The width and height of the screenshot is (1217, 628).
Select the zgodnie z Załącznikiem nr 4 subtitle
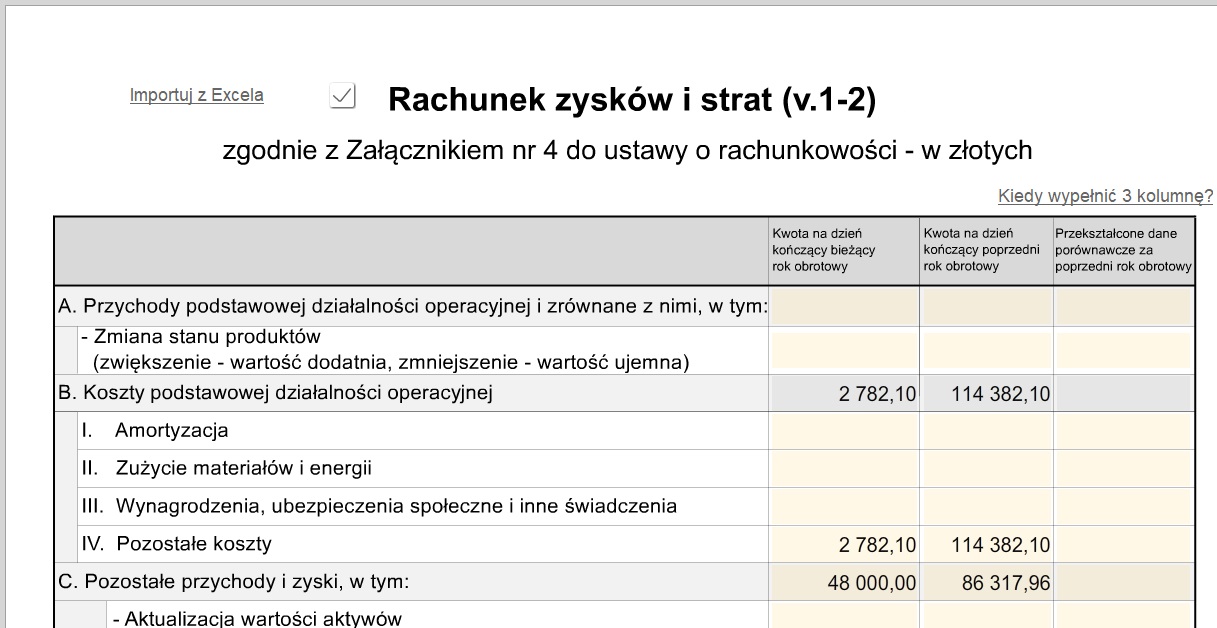pos(627,151)
